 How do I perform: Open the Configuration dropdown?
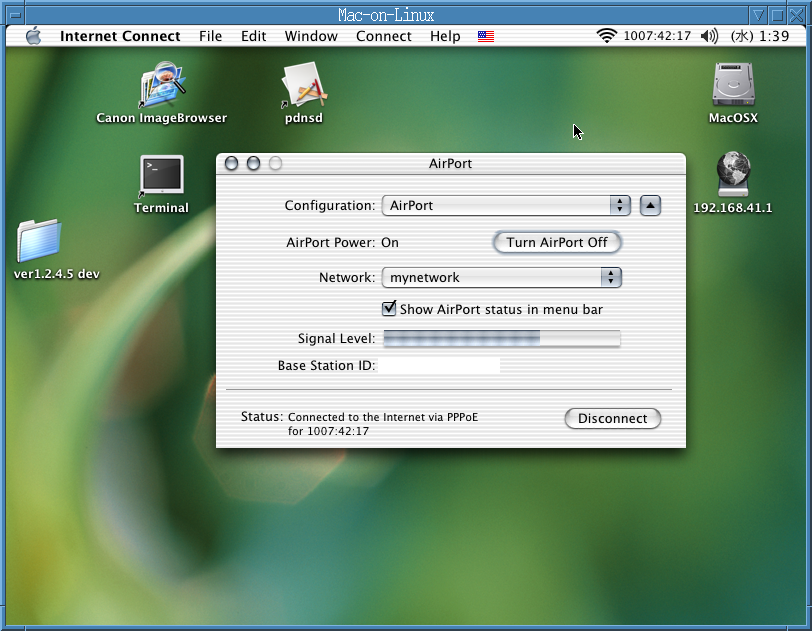[506, 206]
